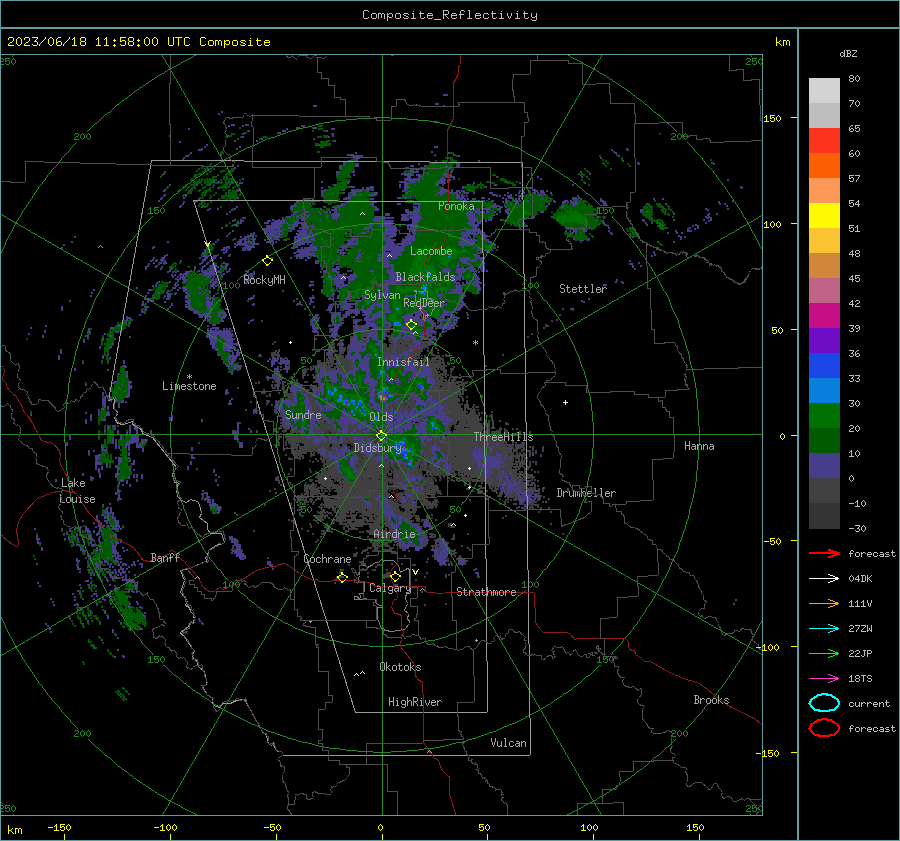The width and height of the screenshot is (900, 841).
Task: Click the Vulcan town label
Action: coord(508,743)
